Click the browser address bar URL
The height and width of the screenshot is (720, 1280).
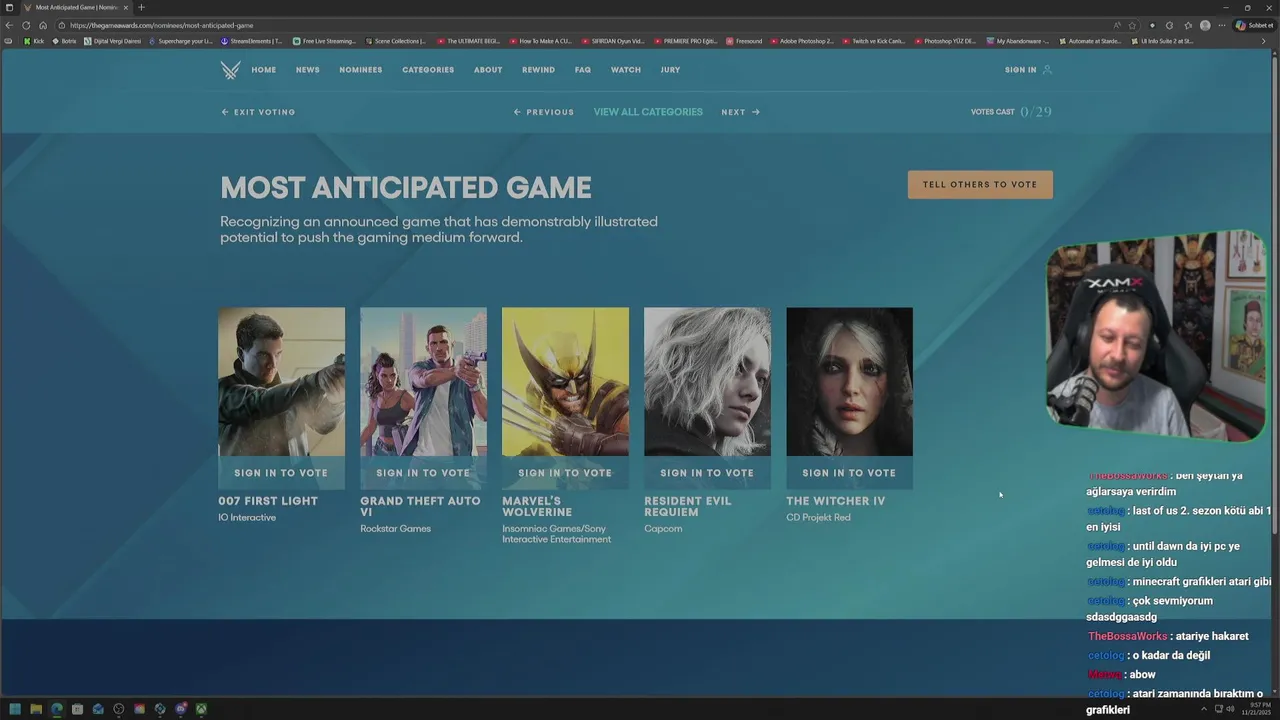tap(161, 25)
